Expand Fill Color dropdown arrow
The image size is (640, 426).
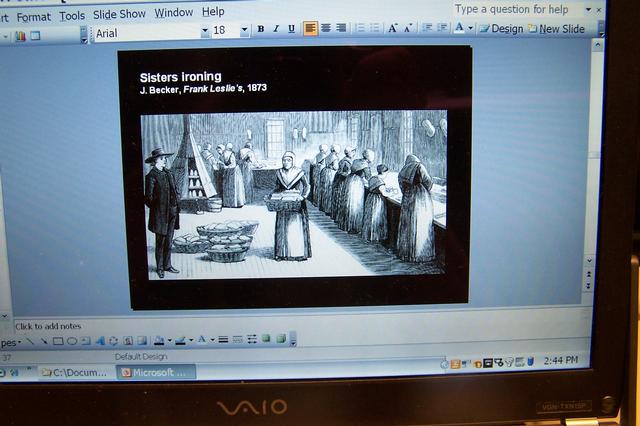pyautogui.click(x=169, y=339)
